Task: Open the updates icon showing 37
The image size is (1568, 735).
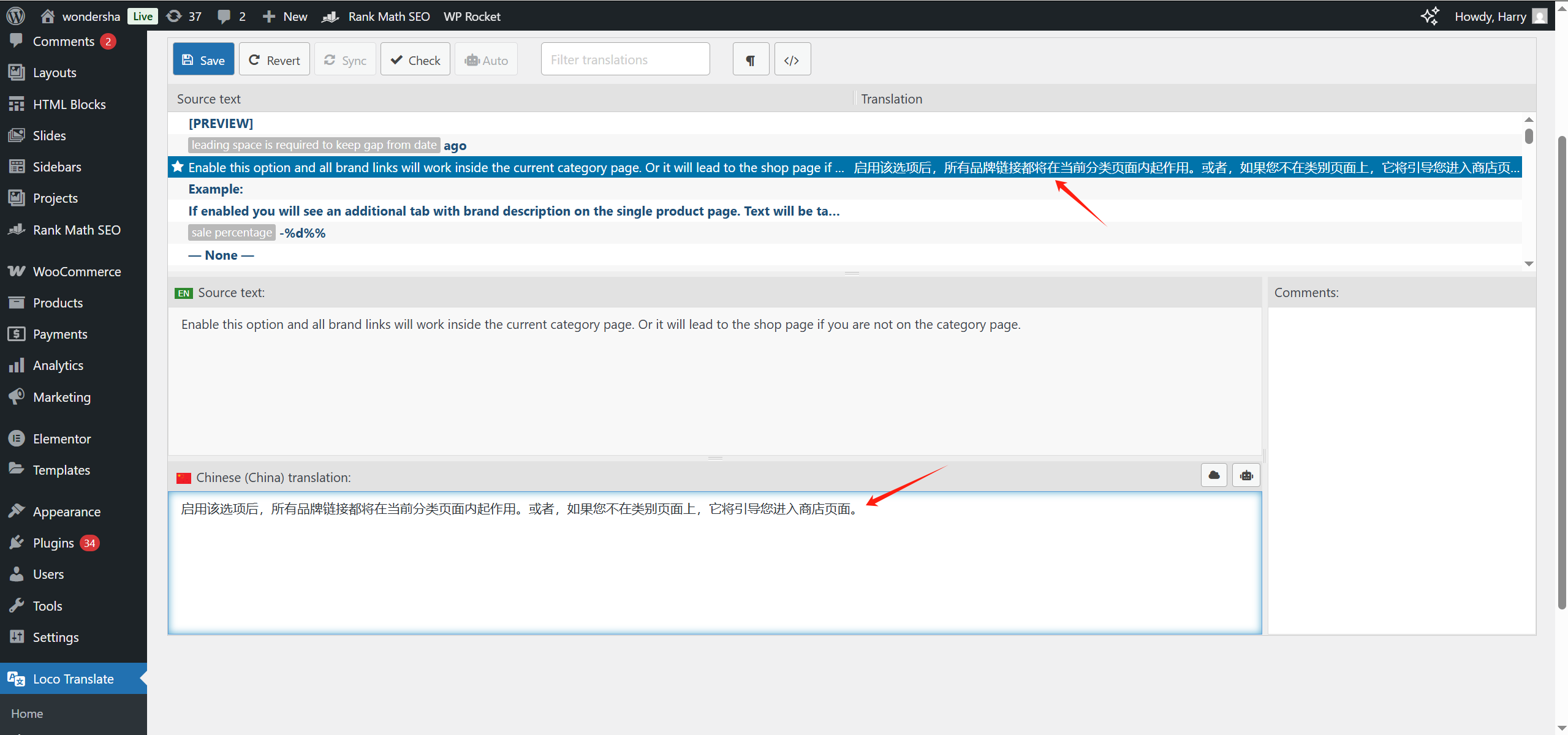Action: coord(184,16)
